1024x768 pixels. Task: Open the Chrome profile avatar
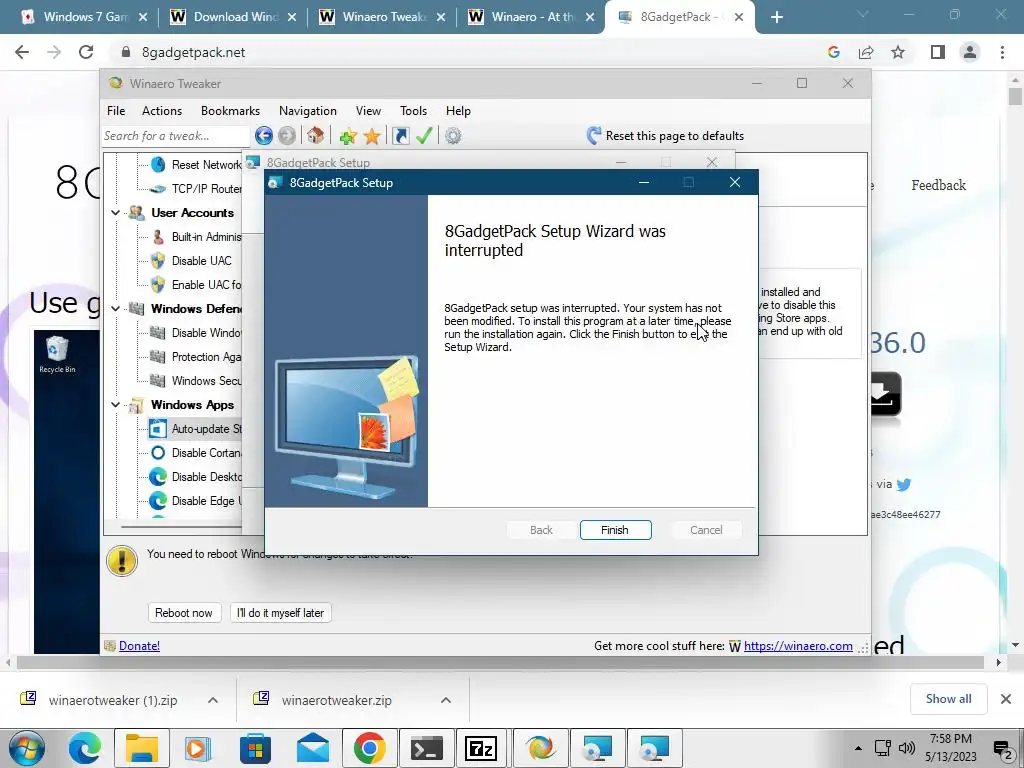tap(970, 52)
